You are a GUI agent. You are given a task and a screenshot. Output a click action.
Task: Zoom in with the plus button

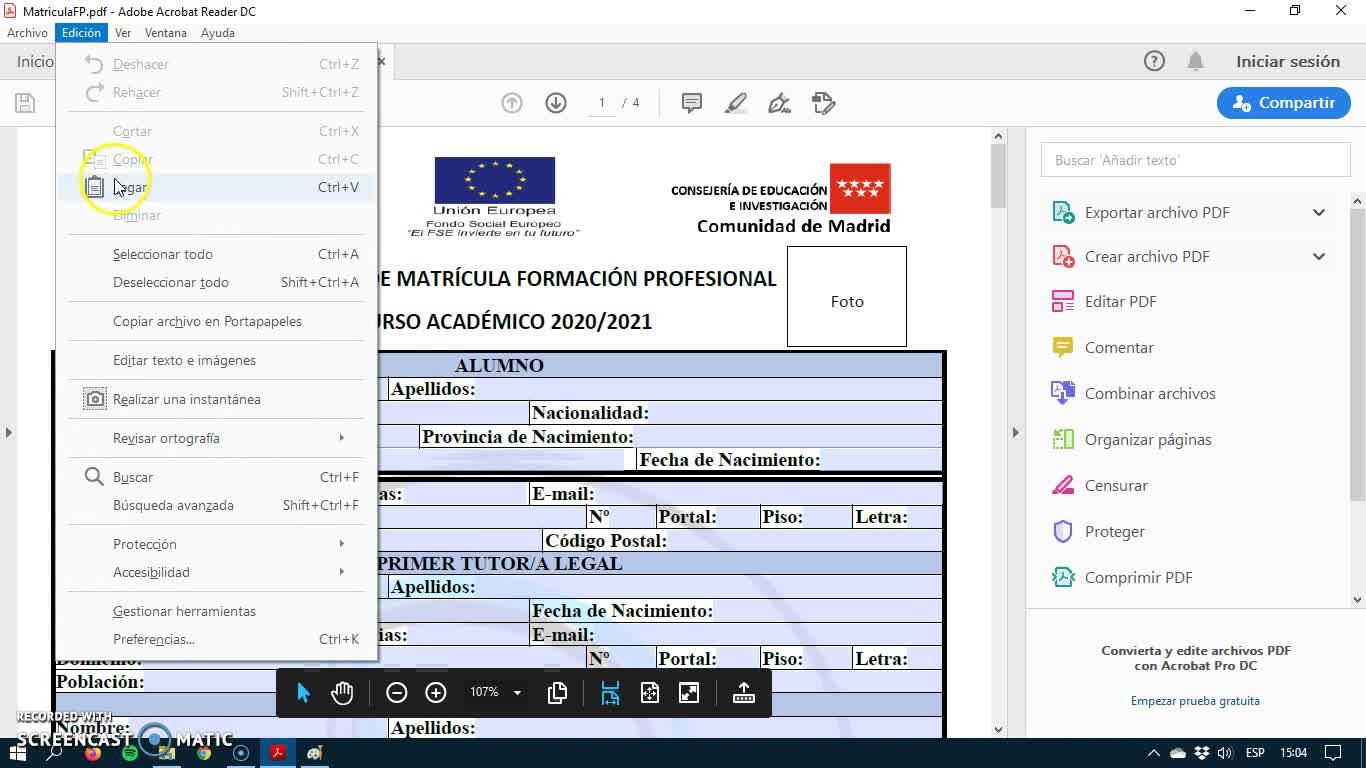tap(436, 693)
